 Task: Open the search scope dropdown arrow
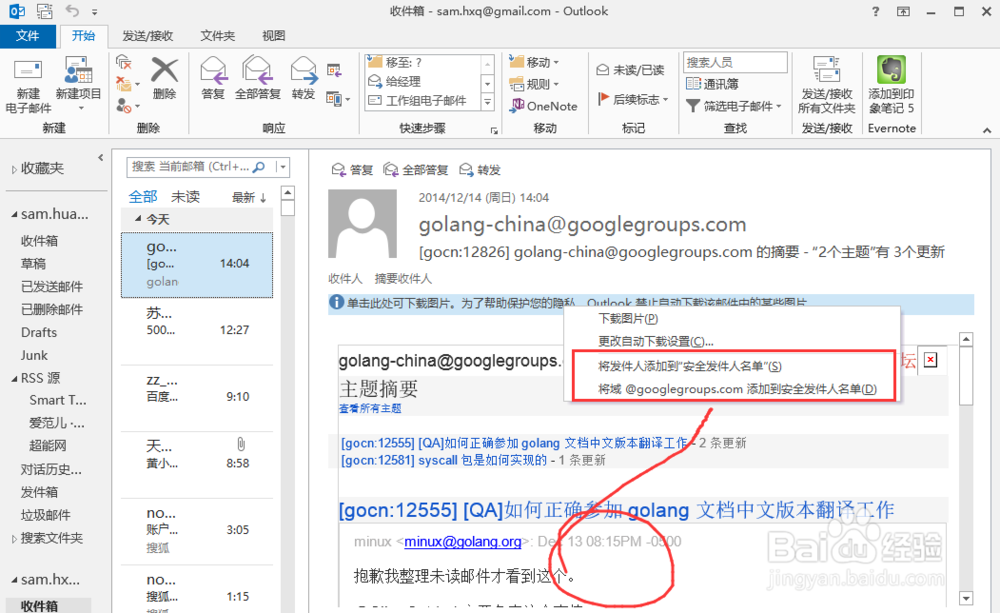pyautogui.click(x=283, y=167)
